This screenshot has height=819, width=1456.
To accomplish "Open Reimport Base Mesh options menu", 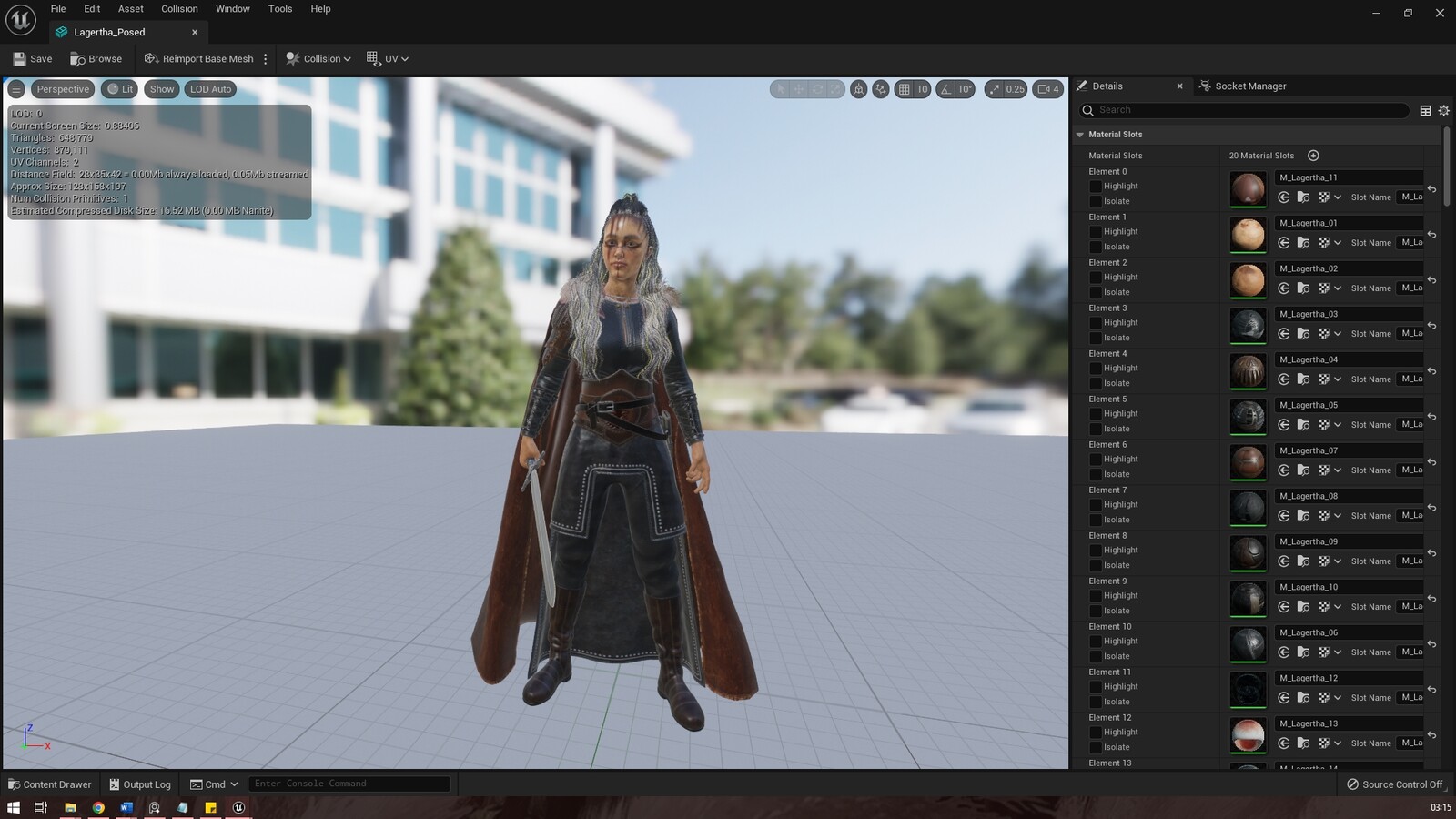I will click(266, 58).
